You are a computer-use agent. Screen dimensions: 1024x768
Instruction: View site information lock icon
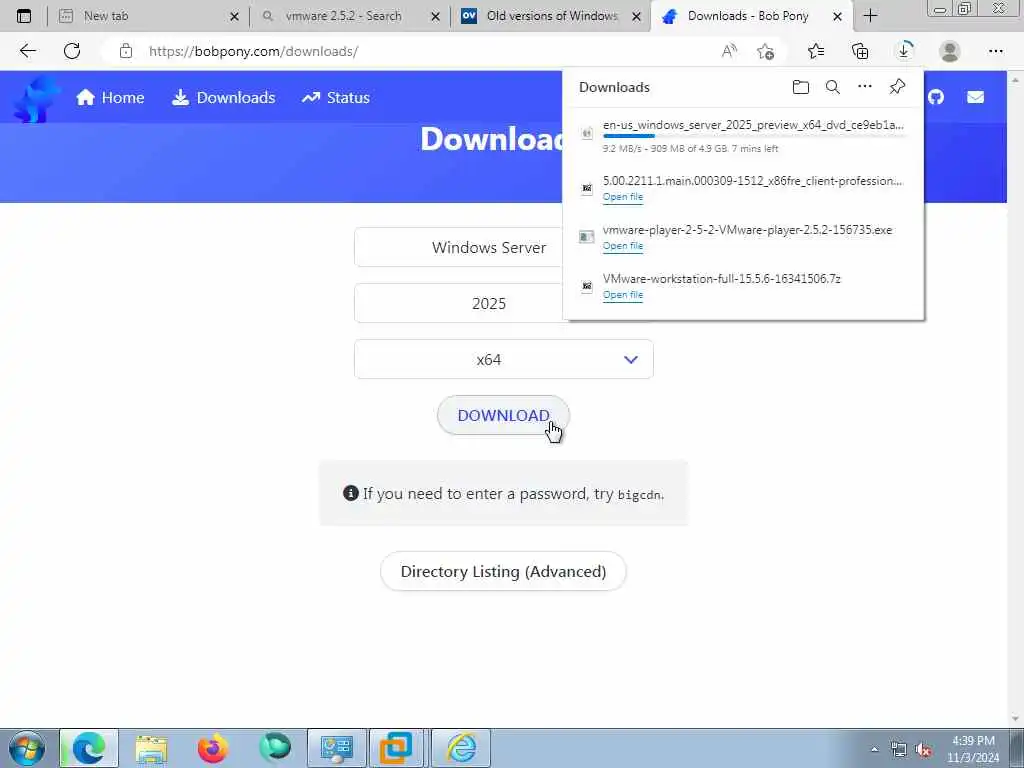point(126,51)
